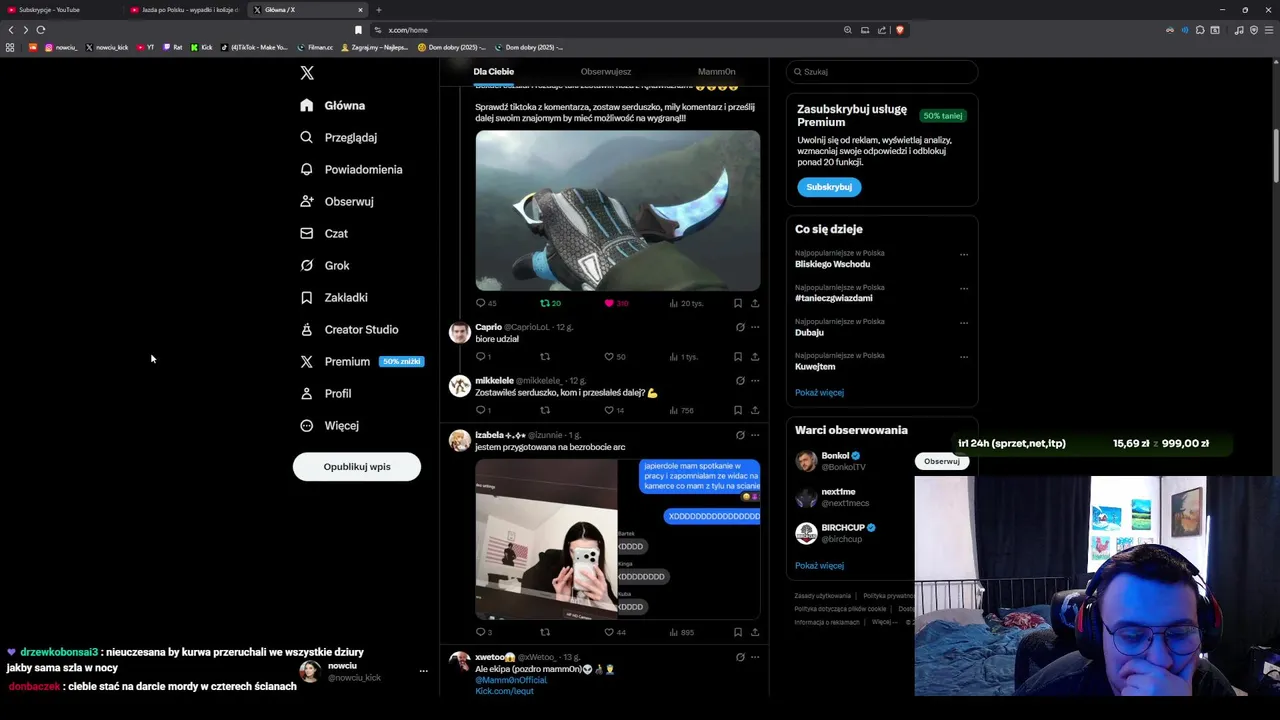Click the Opublikuj wpis button
The image size is (1280, 720).
coord(357,467)
